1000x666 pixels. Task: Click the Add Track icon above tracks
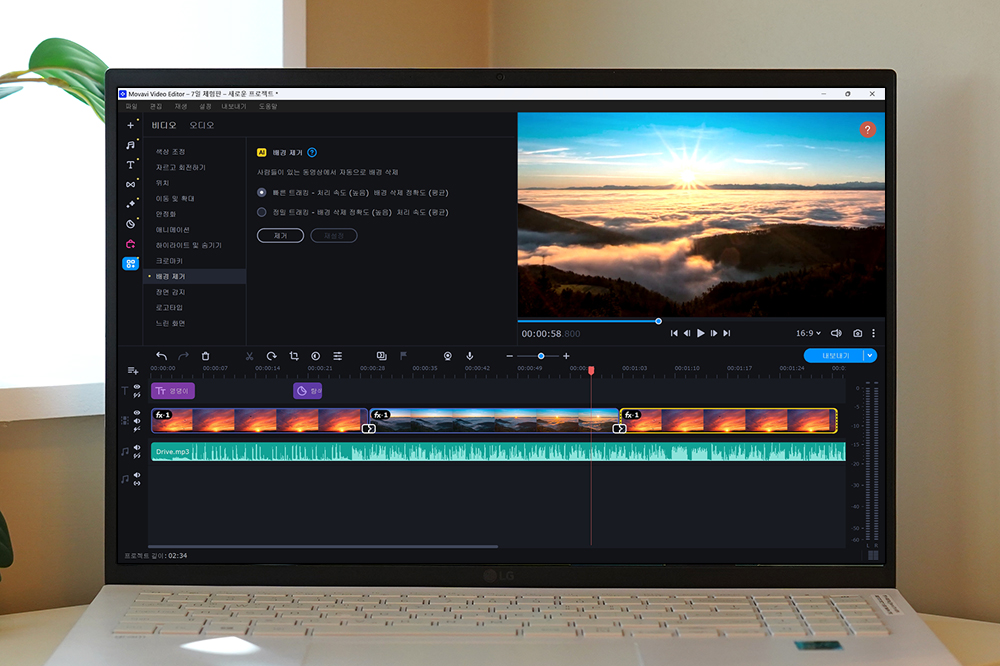pyautogui.click(x=133, y=371)
